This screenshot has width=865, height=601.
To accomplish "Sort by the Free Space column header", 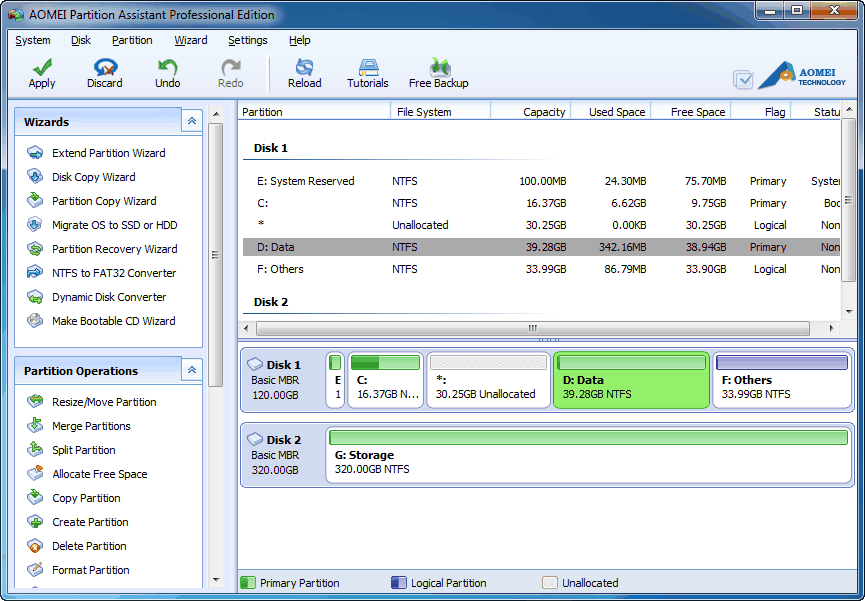I will [691, 111].
